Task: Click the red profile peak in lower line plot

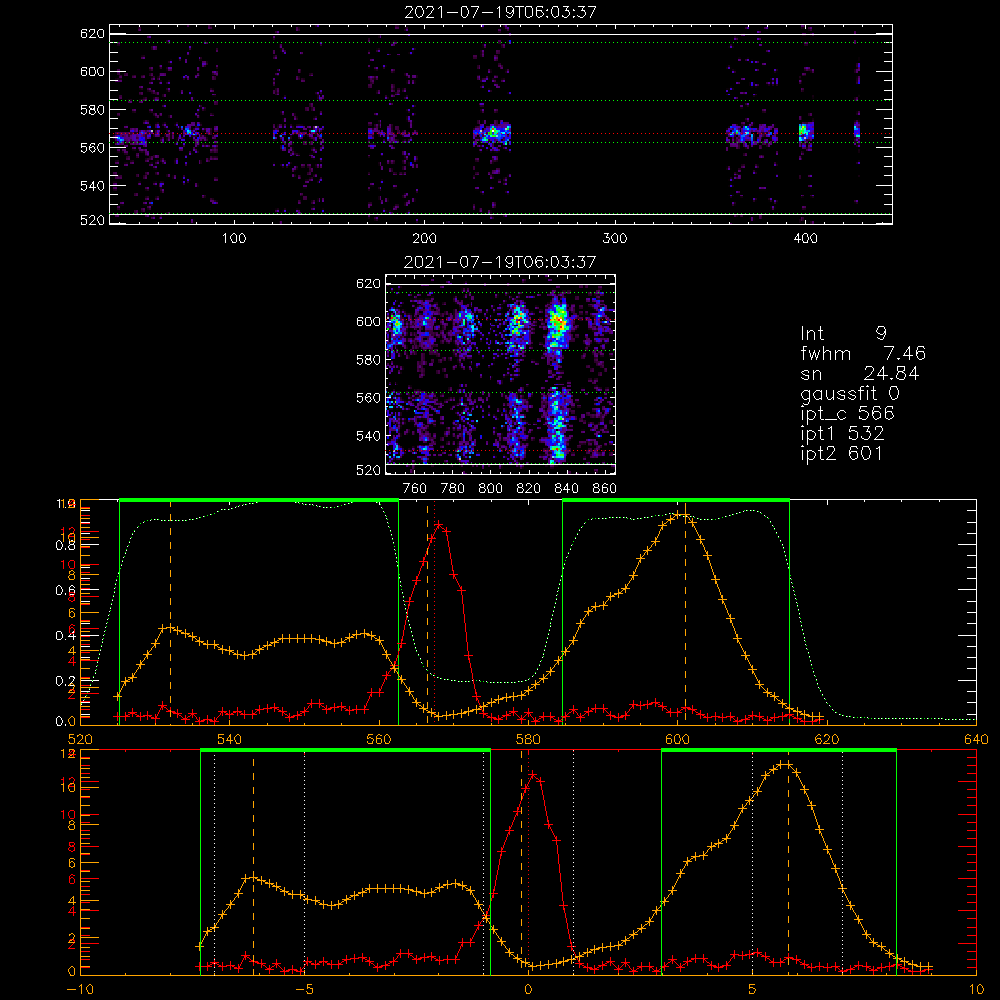Action: click(x=533, y=775)
